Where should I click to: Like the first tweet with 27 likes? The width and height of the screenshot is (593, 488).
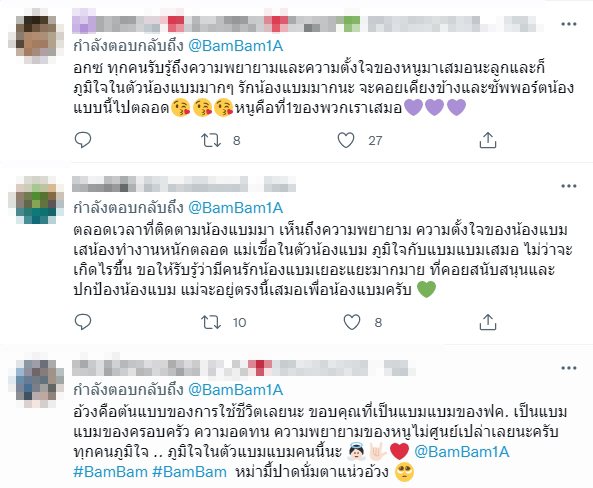tap(346, 140)
